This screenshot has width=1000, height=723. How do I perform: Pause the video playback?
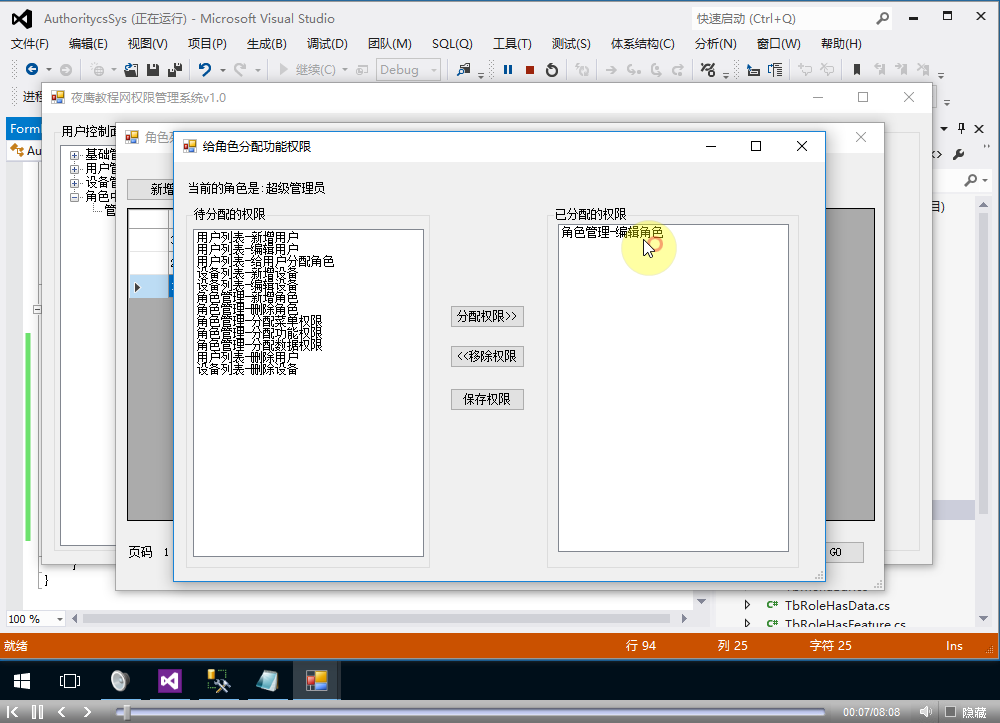pyautogui.click(x=37, y=712)
